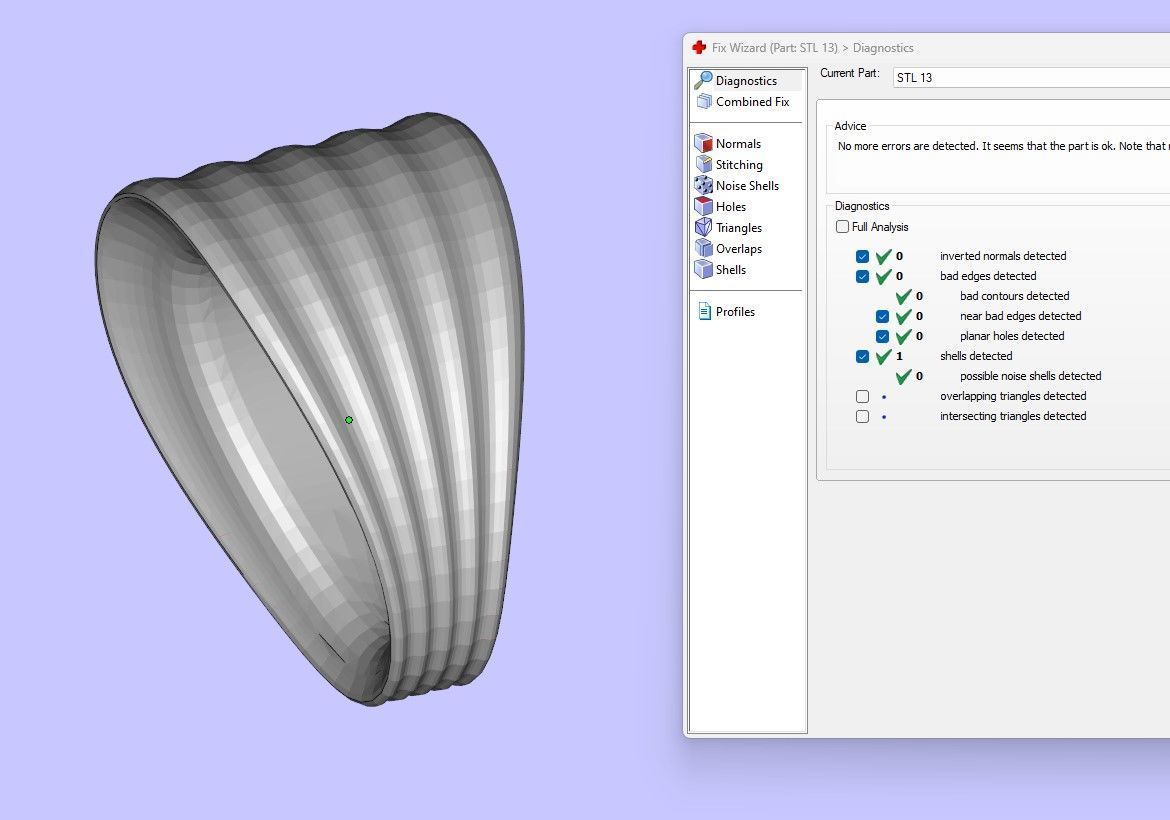Uncheck near bad edges detected checkbox

tap(883, 316)
